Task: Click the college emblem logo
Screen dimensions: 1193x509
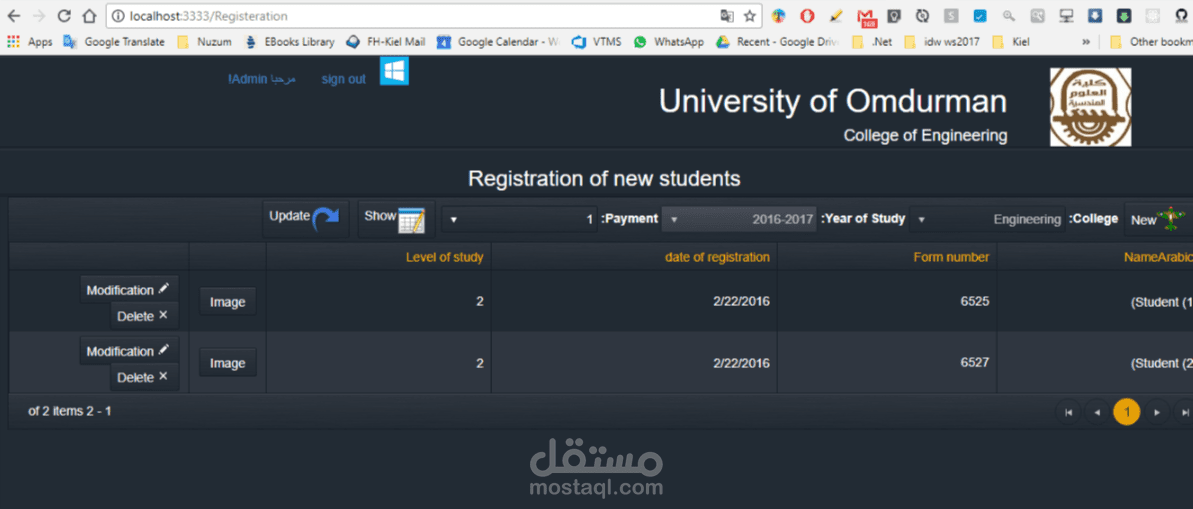Action: [1090, 107]
